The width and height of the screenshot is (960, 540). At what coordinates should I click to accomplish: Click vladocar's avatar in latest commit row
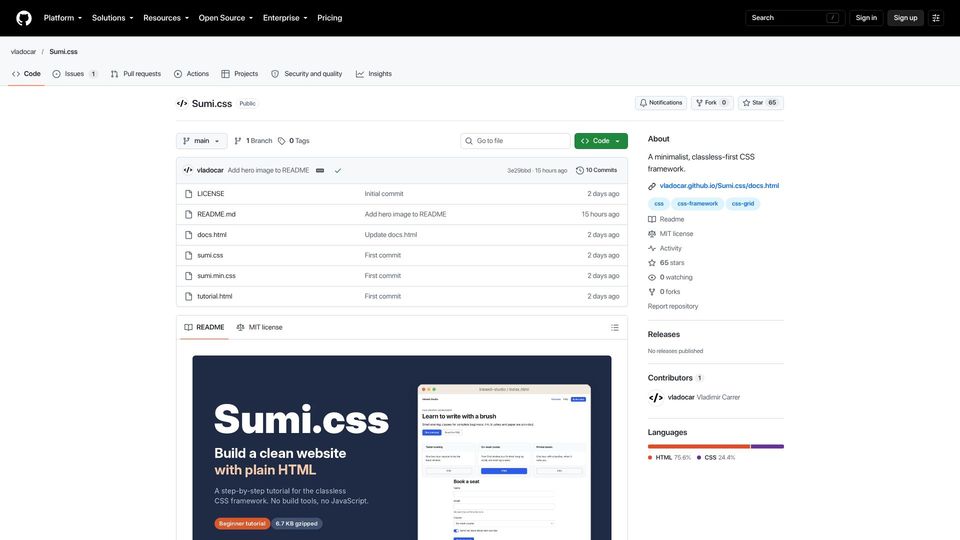click(188, 170)
